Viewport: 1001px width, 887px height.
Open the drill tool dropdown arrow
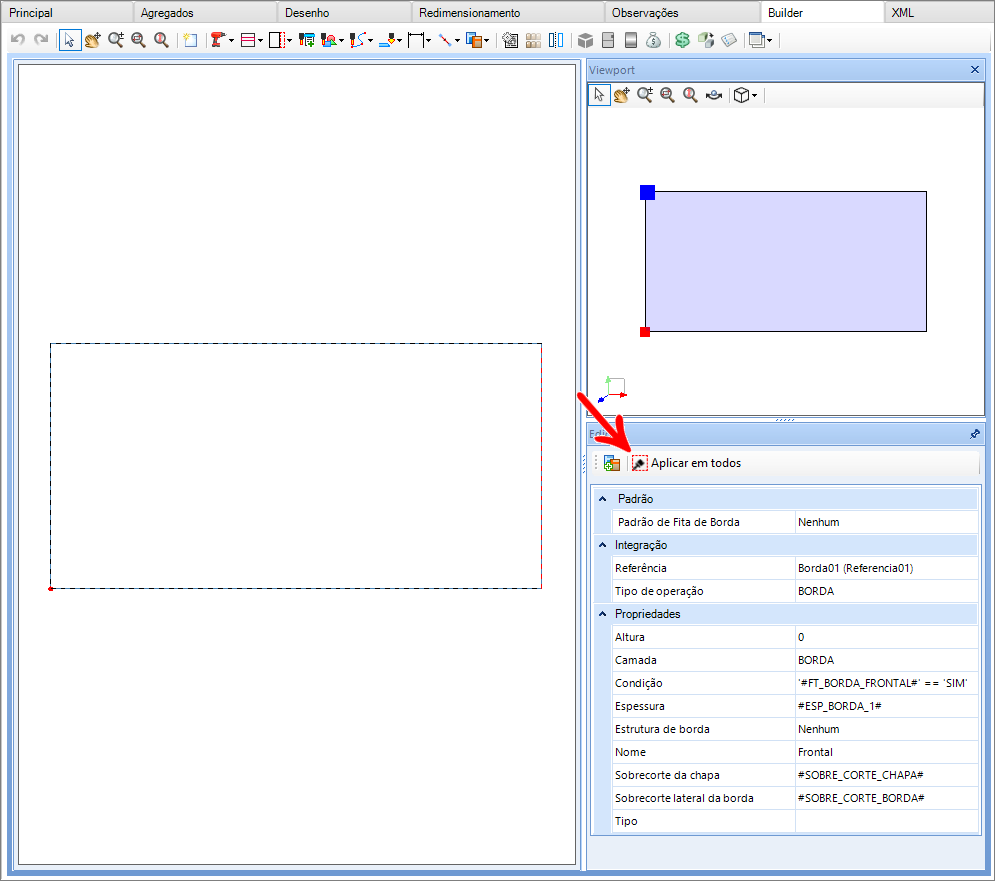point(231,41)
